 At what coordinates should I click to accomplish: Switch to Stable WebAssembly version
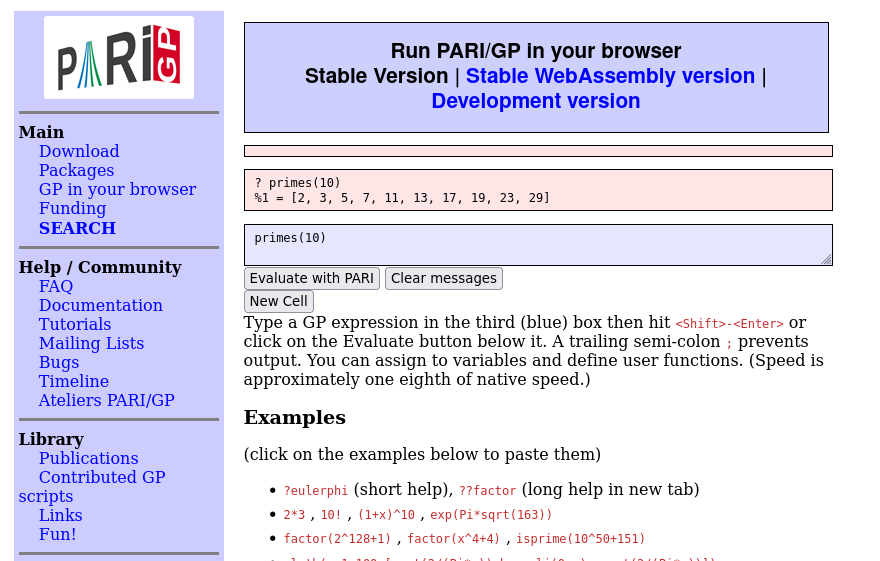(x=610, y=76)
